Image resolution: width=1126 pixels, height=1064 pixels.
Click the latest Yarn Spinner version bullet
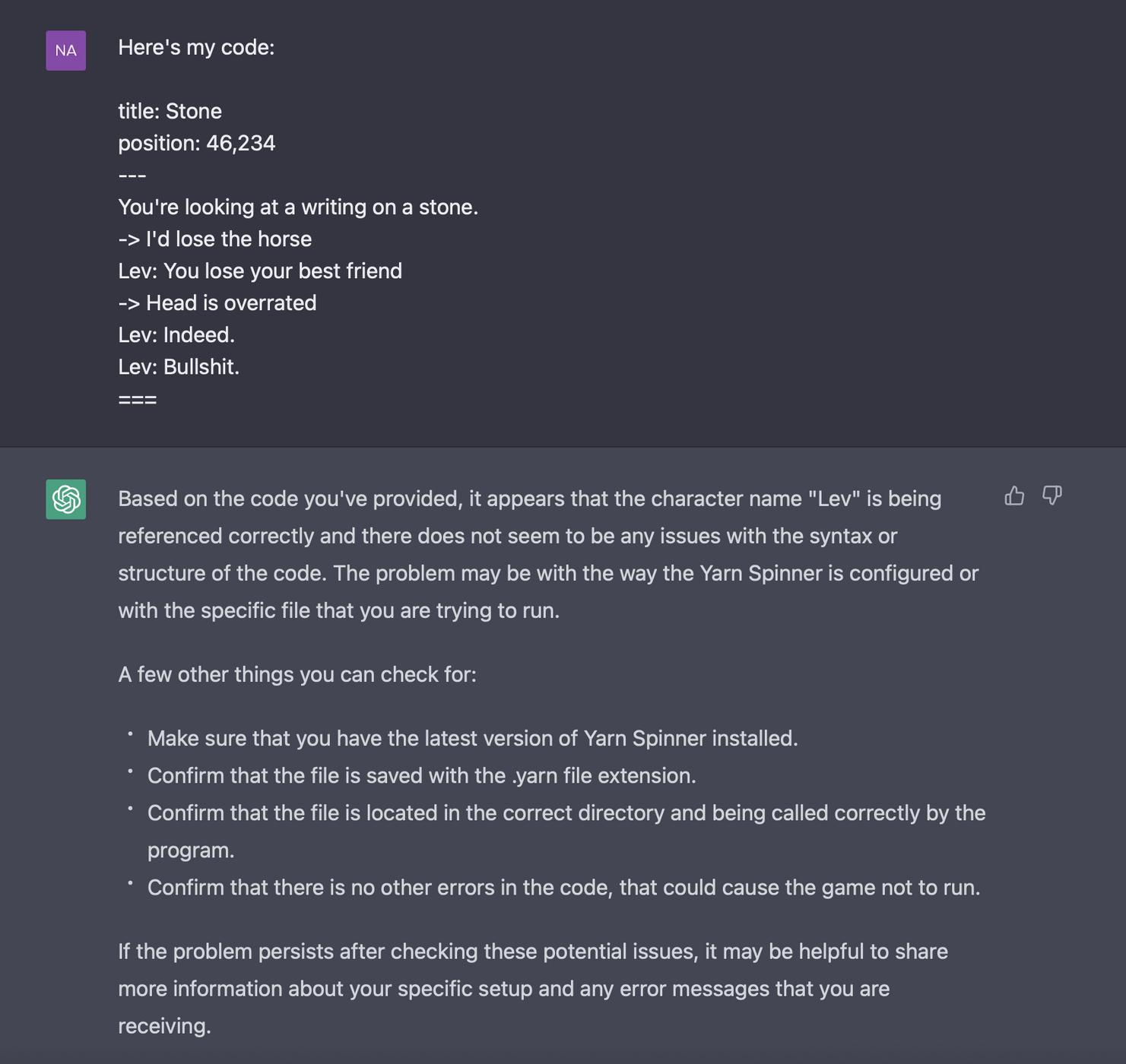(x=472, y=738)
